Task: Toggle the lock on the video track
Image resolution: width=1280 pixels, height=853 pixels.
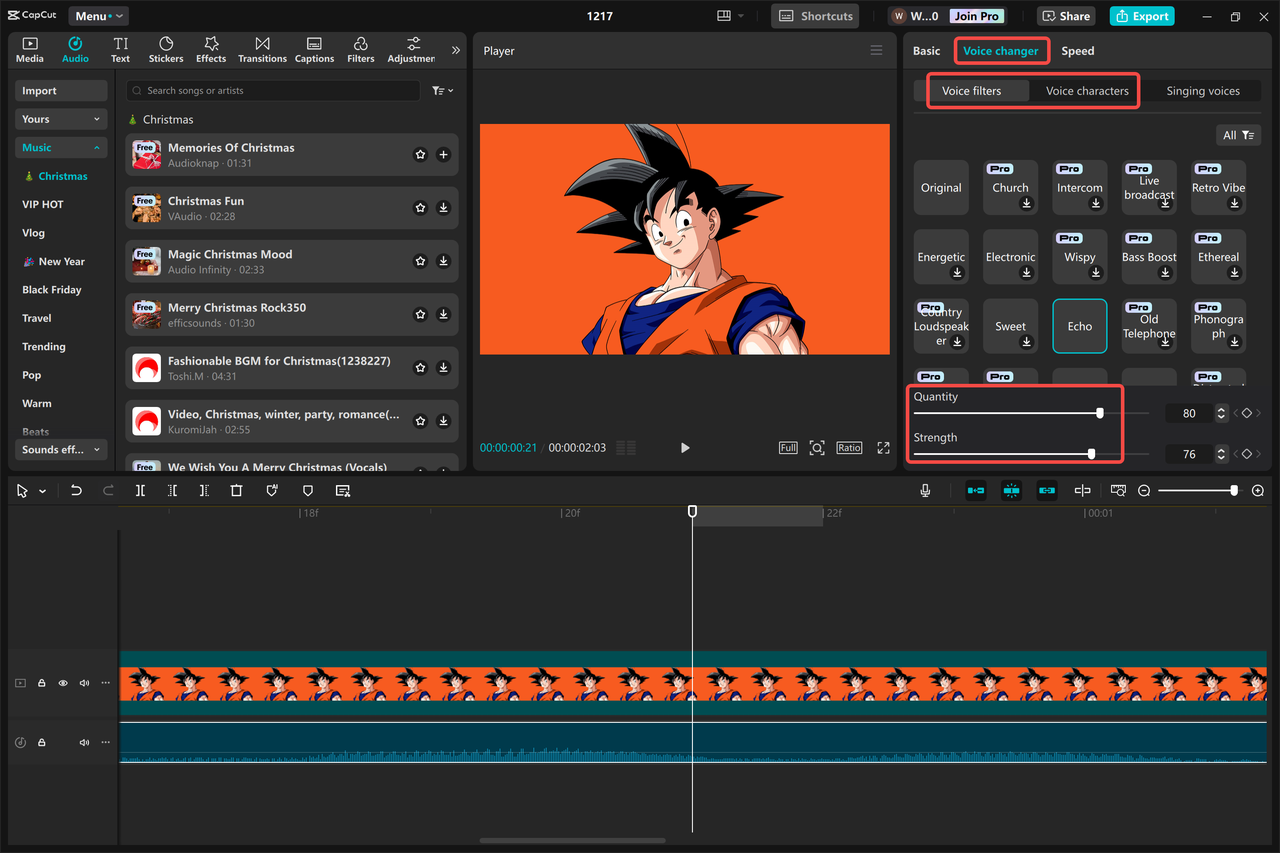Action: click(x=41, y=683)
